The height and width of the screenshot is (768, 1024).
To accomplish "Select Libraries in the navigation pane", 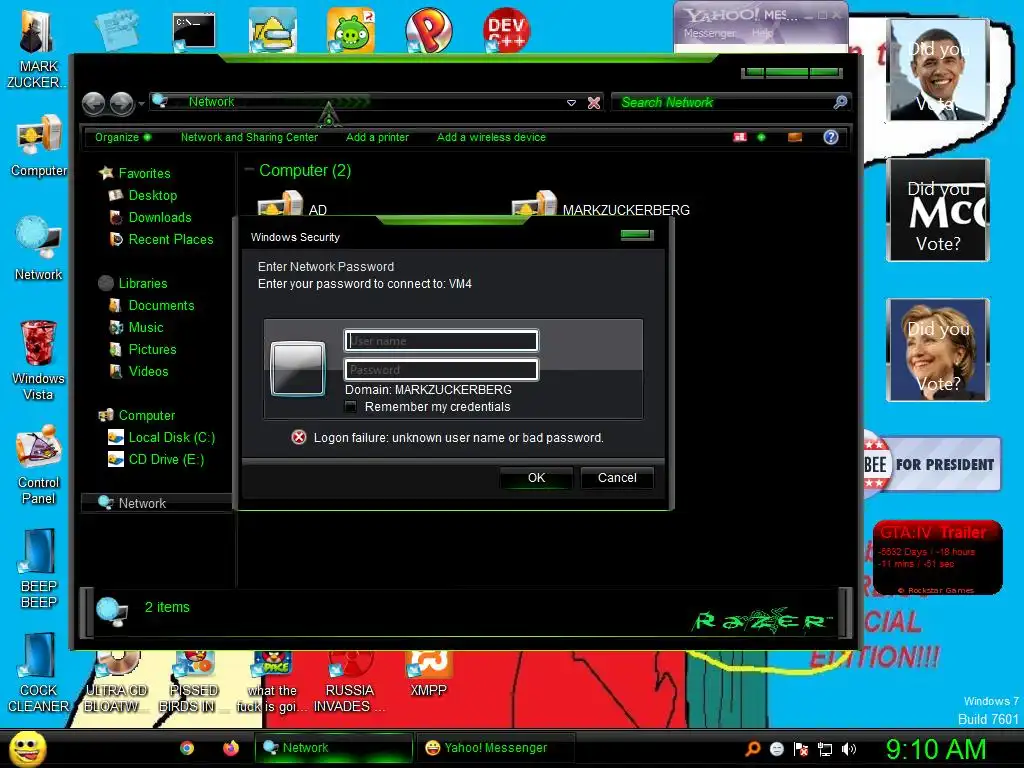I will click(133, 283).
